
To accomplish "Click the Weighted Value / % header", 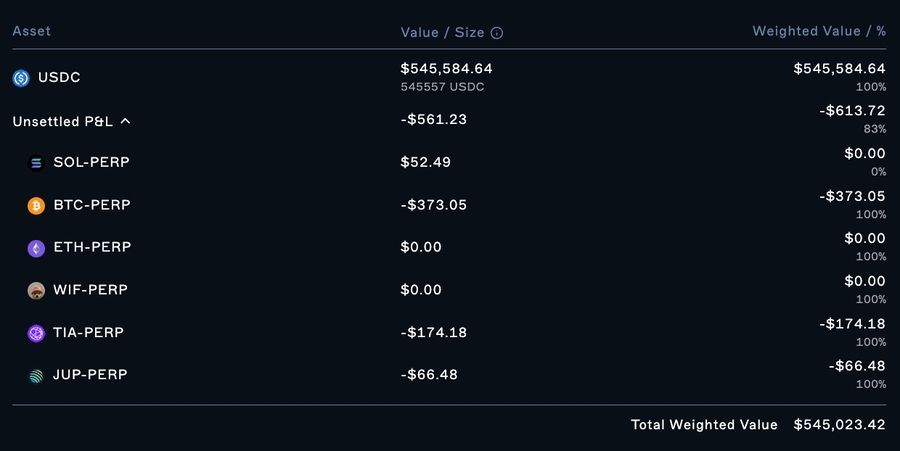I will pyautogui.click(x=819, y=31).
